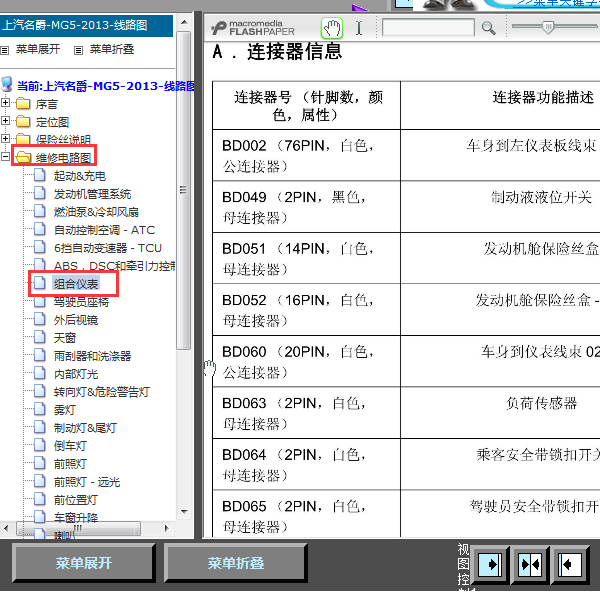Open 6挡自动变速器 - TCU document

pos(108,248)
